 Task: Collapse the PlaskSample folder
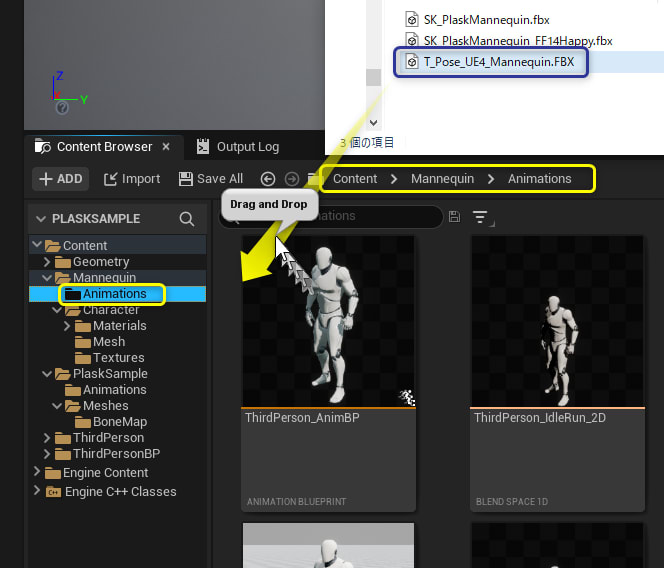pyautogui.click(x=47, y=374)
